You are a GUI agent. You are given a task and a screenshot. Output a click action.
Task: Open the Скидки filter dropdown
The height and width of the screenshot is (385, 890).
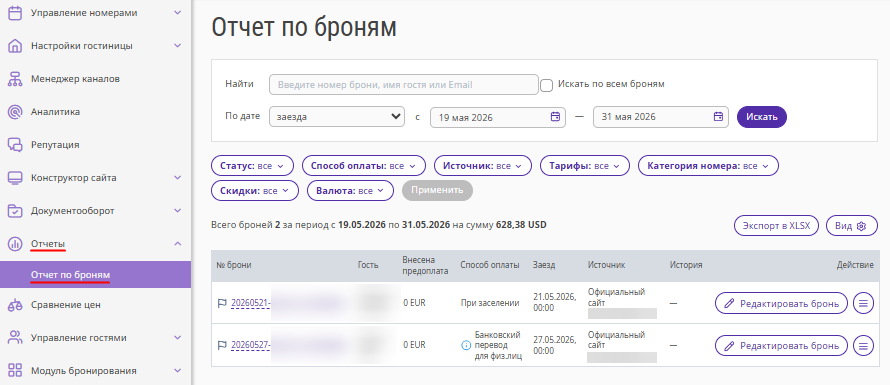(254, 190)
